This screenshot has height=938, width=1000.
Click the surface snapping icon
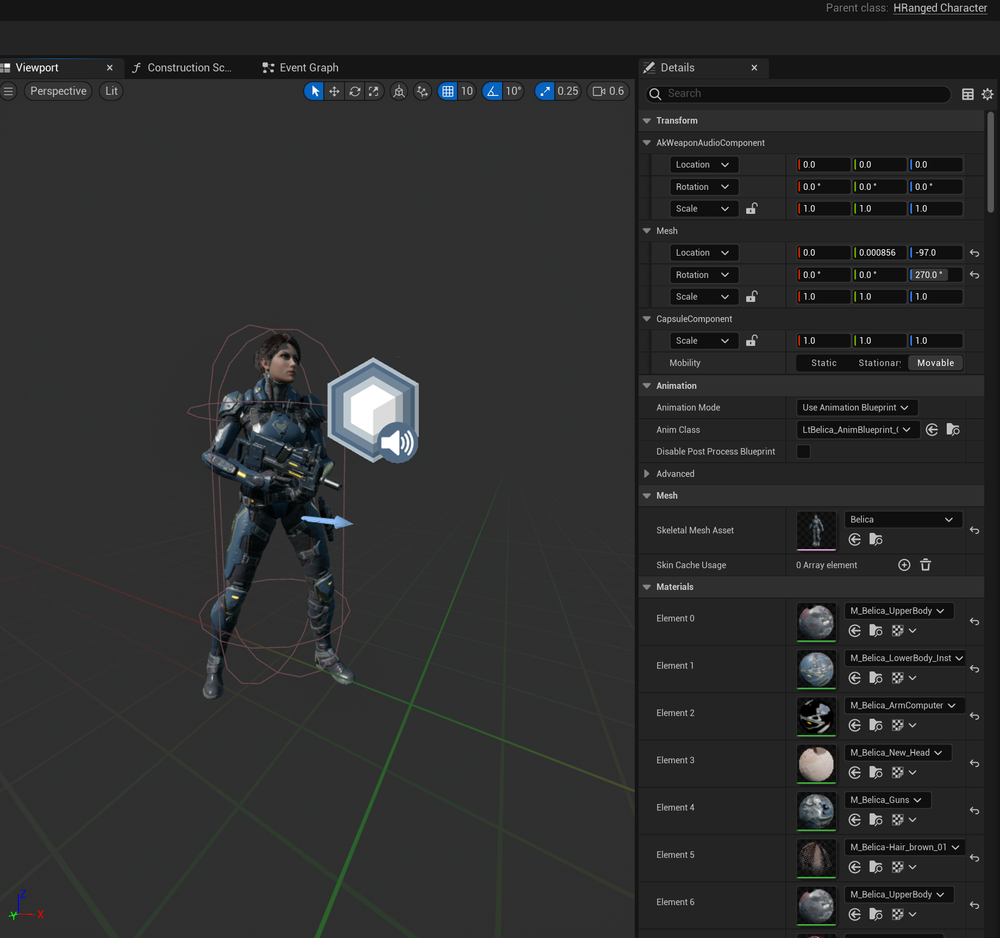[423, 91]
